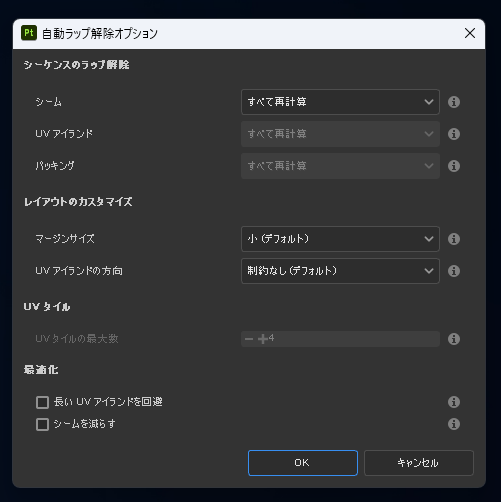501x502 pixels.
Task: Click the UV タイルの最大数 label
Action: click(77, 339)
